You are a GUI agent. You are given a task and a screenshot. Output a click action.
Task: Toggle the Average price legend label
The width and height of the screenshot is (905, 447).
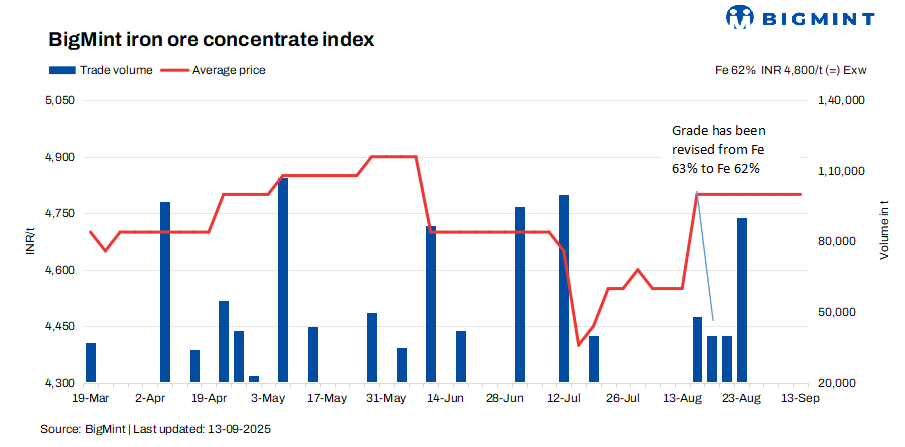(228, 70)
